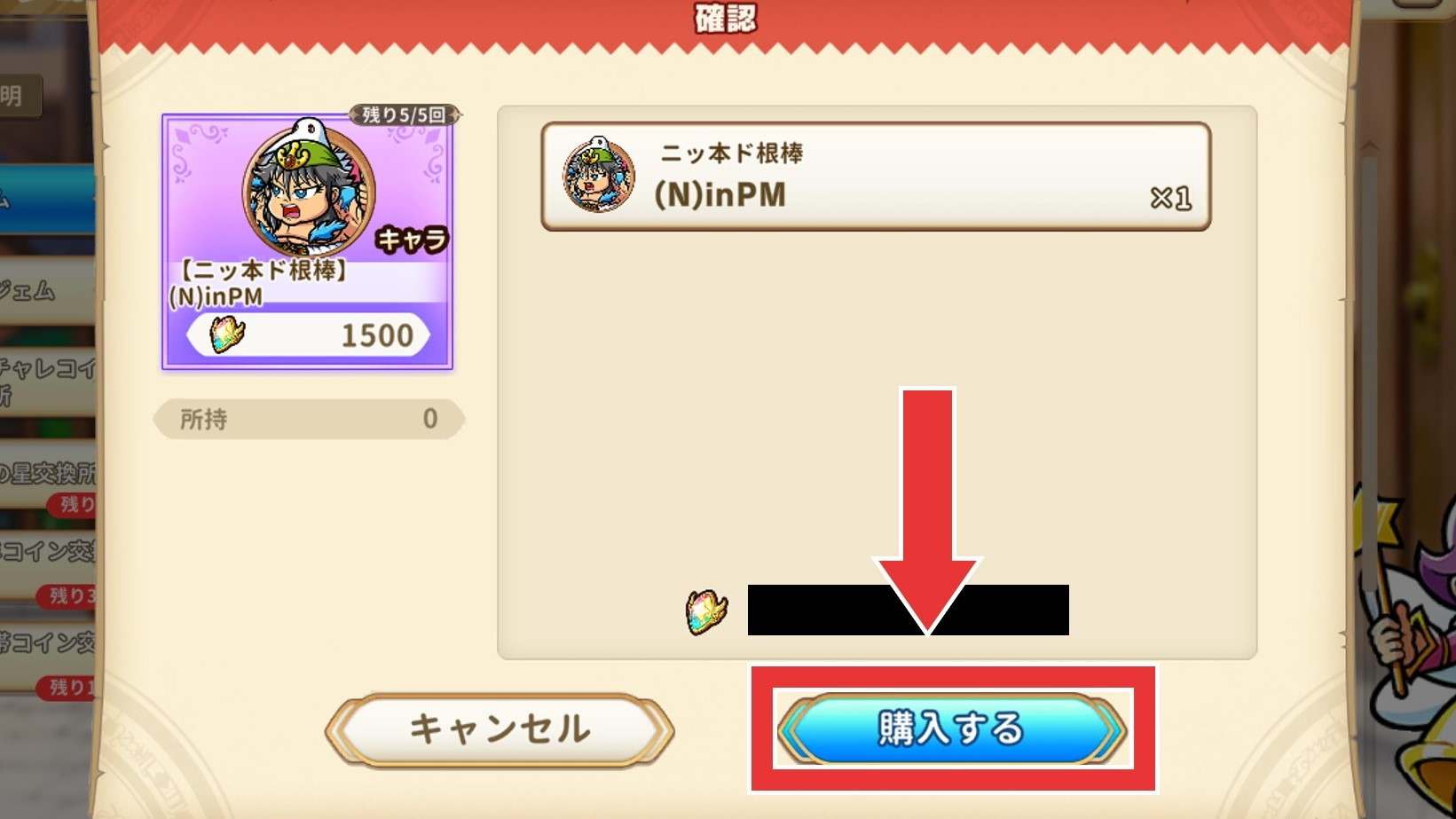Open the チャレコイン exchange tab on left
The image size is (1456, 819).
[46, 381]
